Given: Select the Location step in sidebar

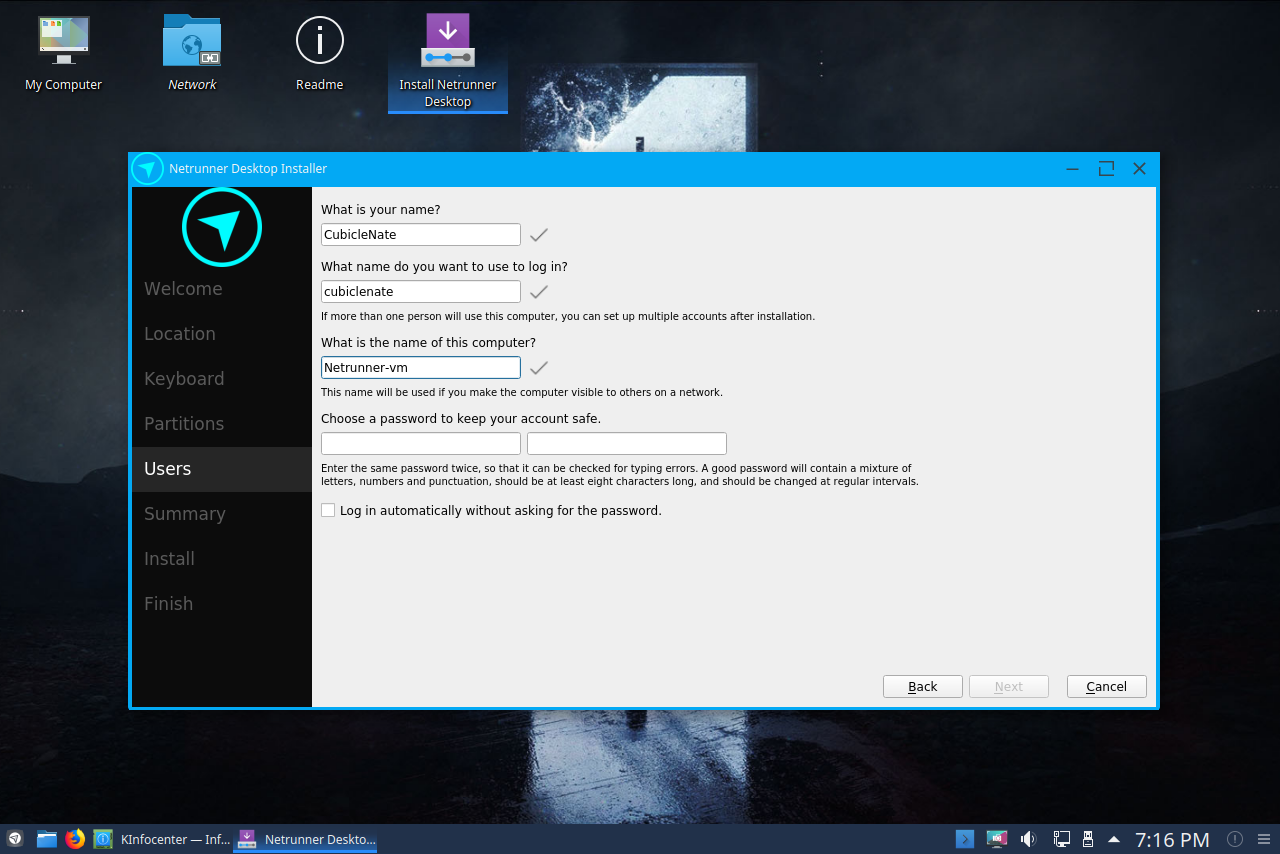Looking at the screenshot, I should pos(222,334).
